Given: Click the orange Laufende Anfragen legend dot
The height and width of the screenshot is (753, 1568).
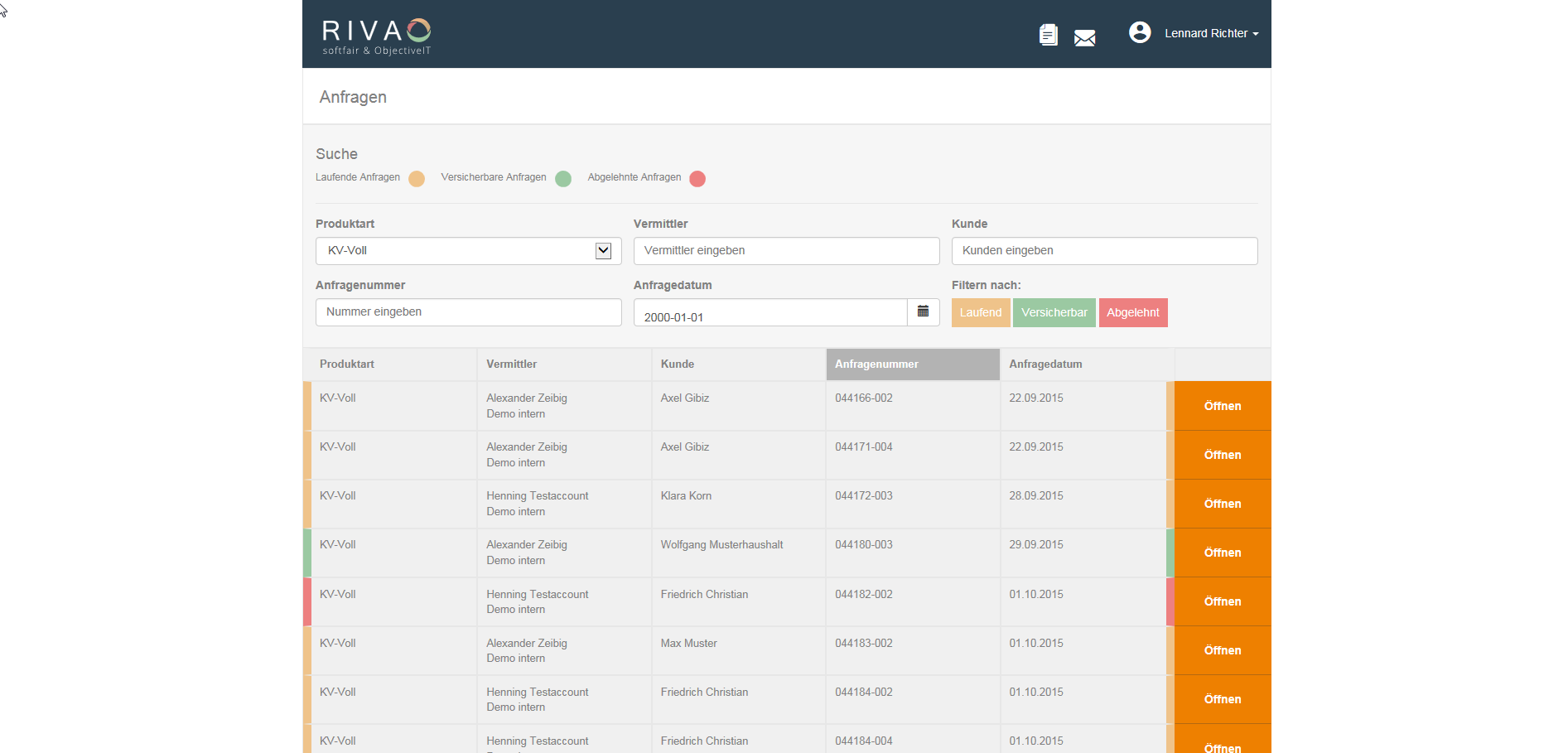Looking at the screenshot, I should (x=417, y=179).
